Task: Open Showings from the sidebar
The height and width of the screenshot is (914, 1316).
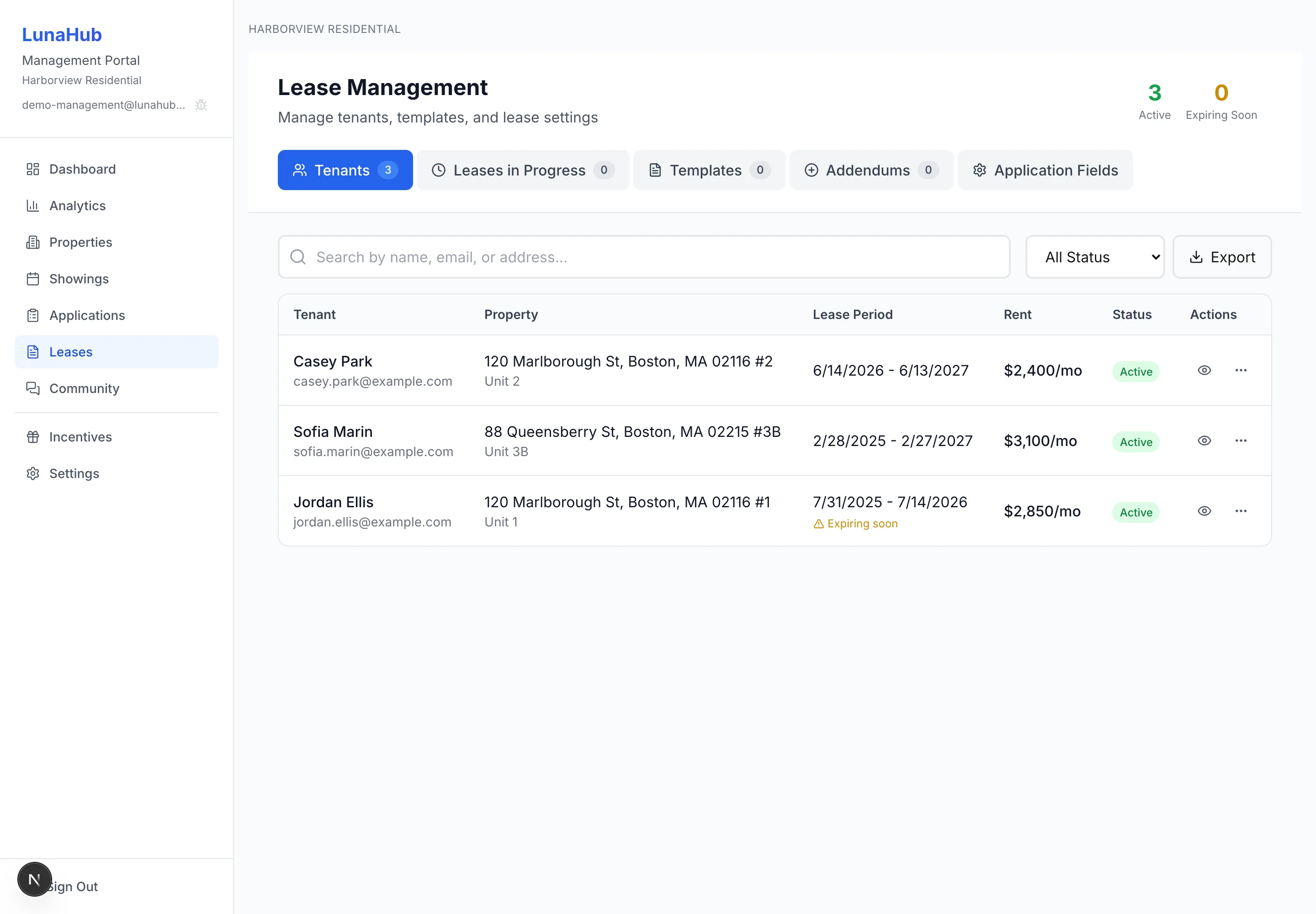Action: (116, 279)
